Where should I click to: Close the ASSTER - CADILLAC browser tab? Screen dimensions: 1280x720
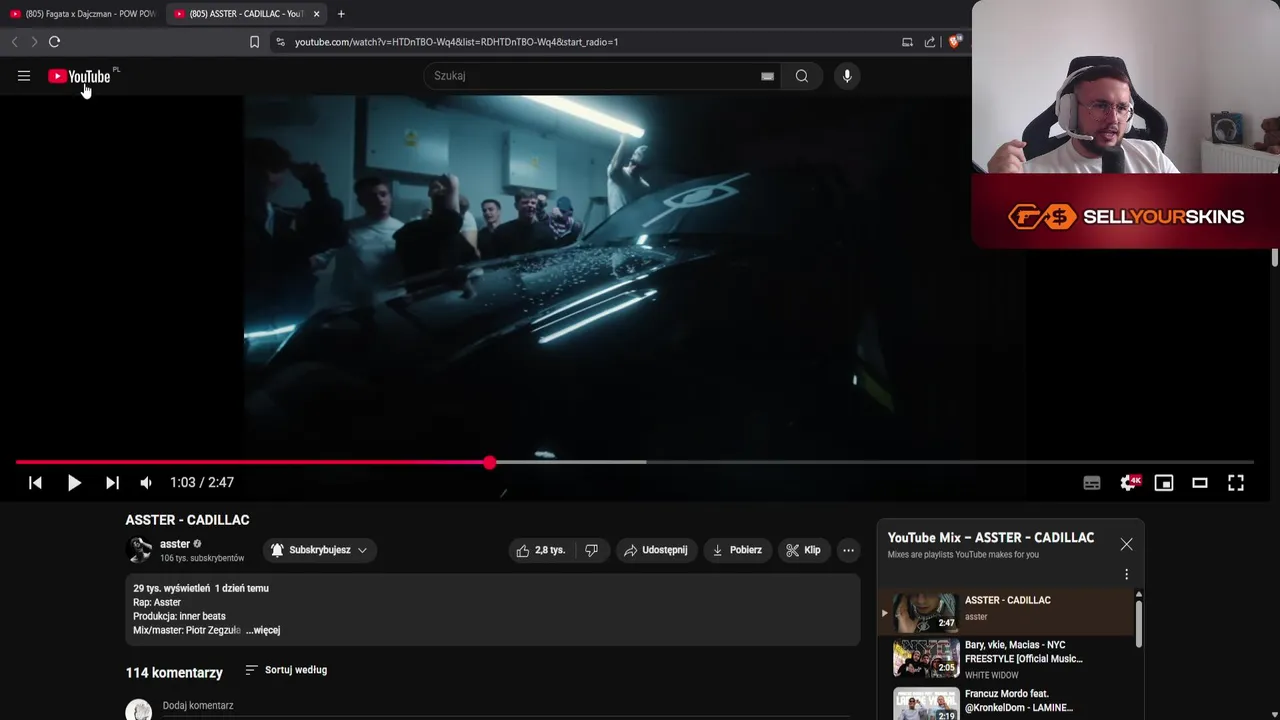tap(316, 14)
